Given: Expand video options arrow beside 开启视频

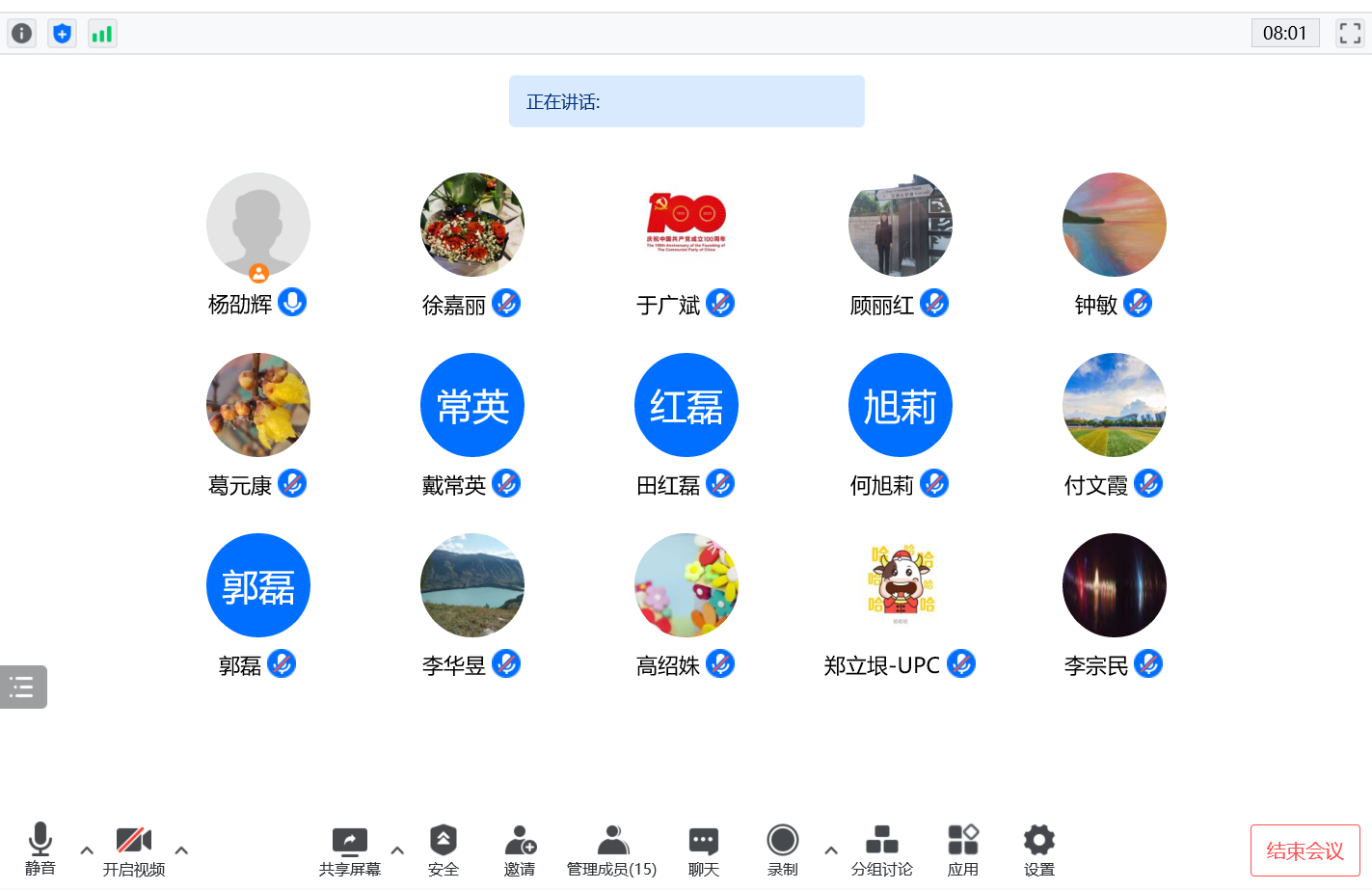Looking at the screenshot, I should tap(181, 850).
